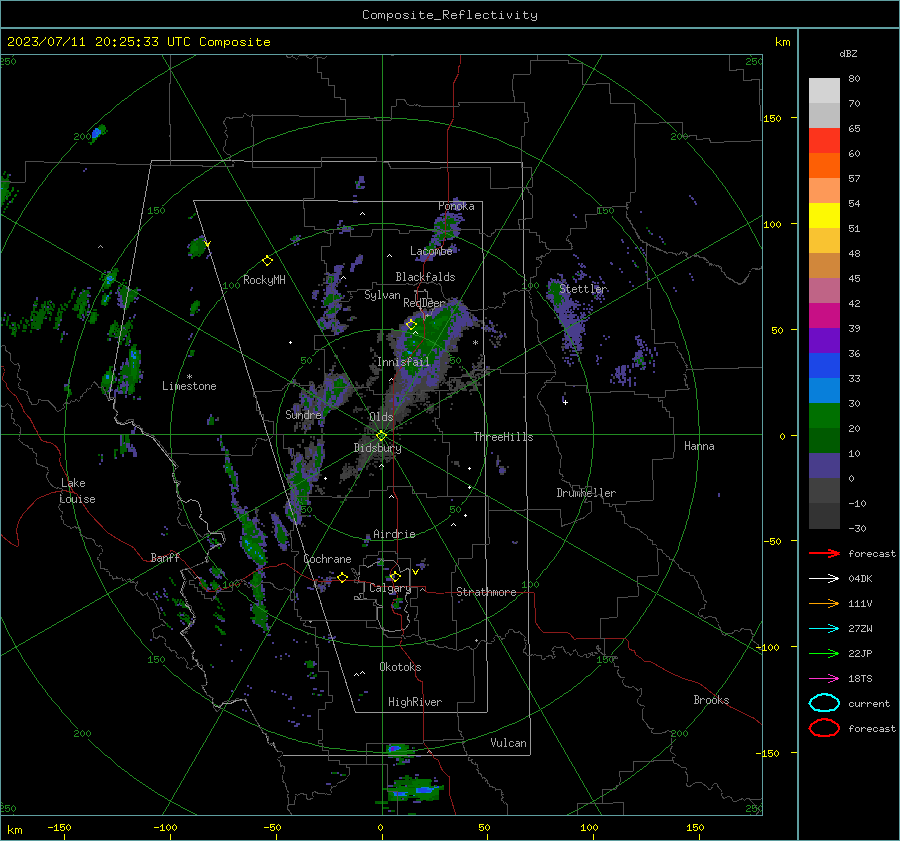
Task: Click the 'current' legend label
Action: (x=869, y=704)
